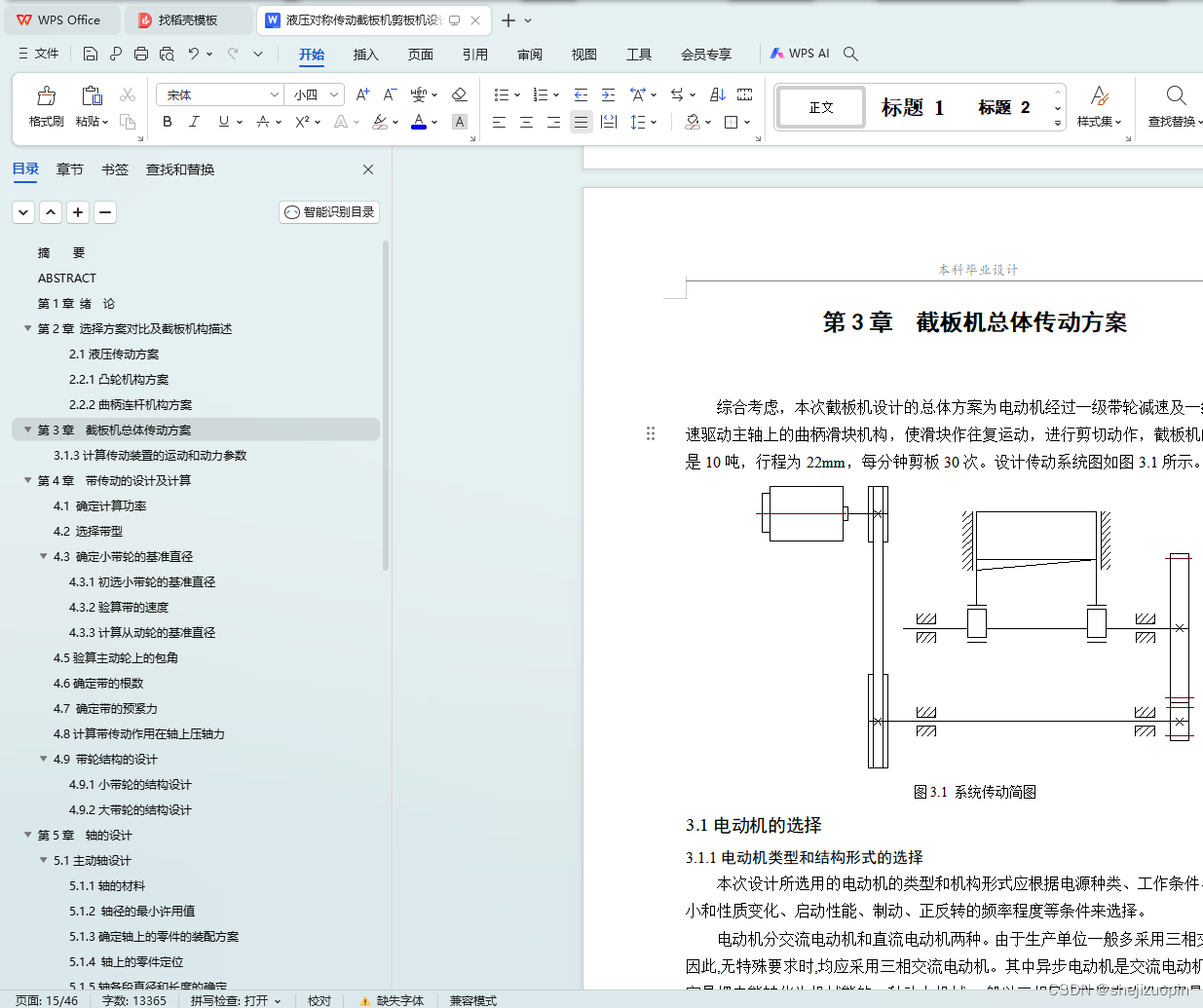1203x1008 pixels.
Task: Click the Paste clipboard icon
Action: pyautogui.click(x=92, y=95)
